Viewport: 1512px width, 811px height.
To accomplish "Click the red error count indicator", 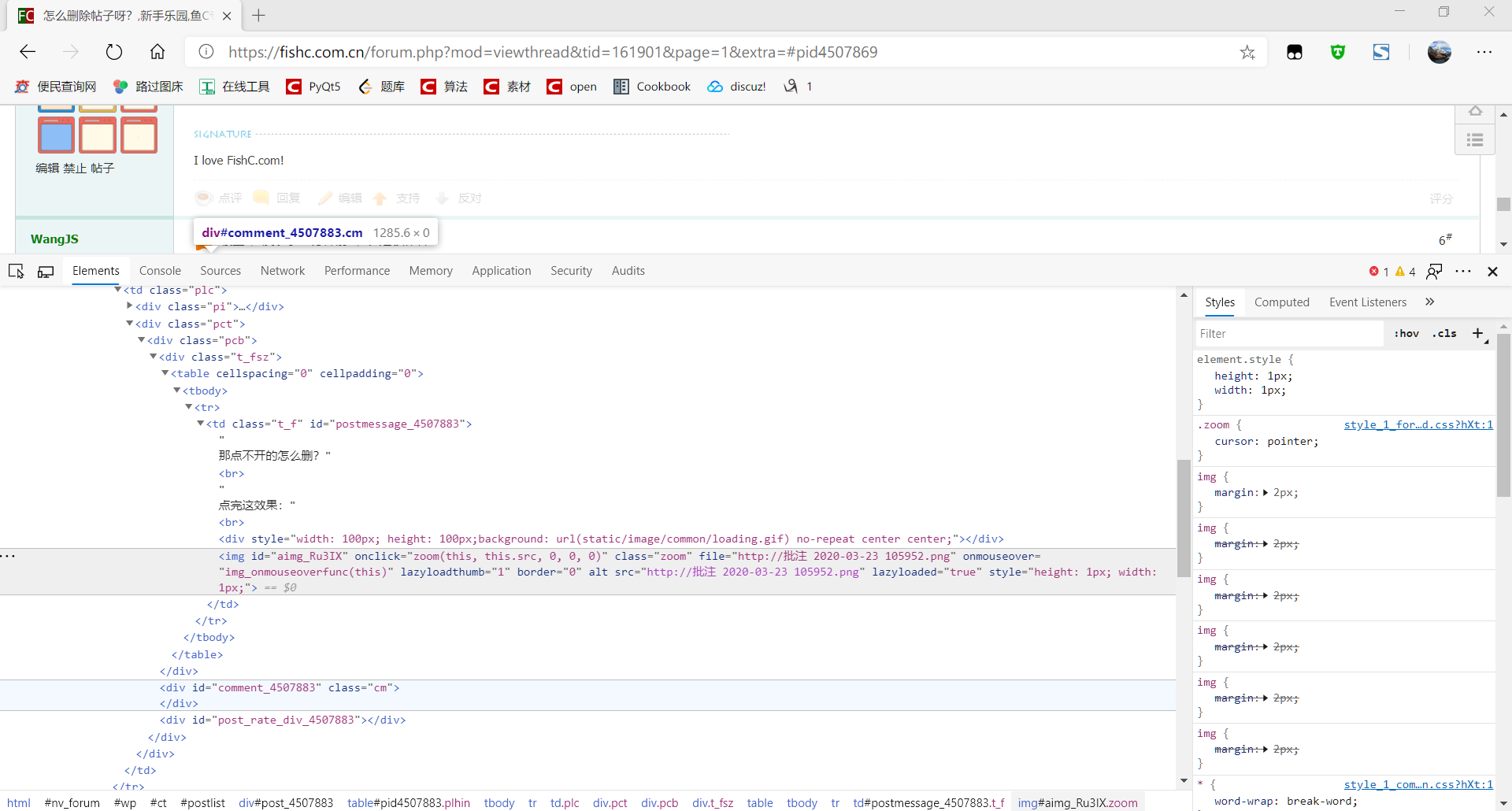I will [1379, 271].
